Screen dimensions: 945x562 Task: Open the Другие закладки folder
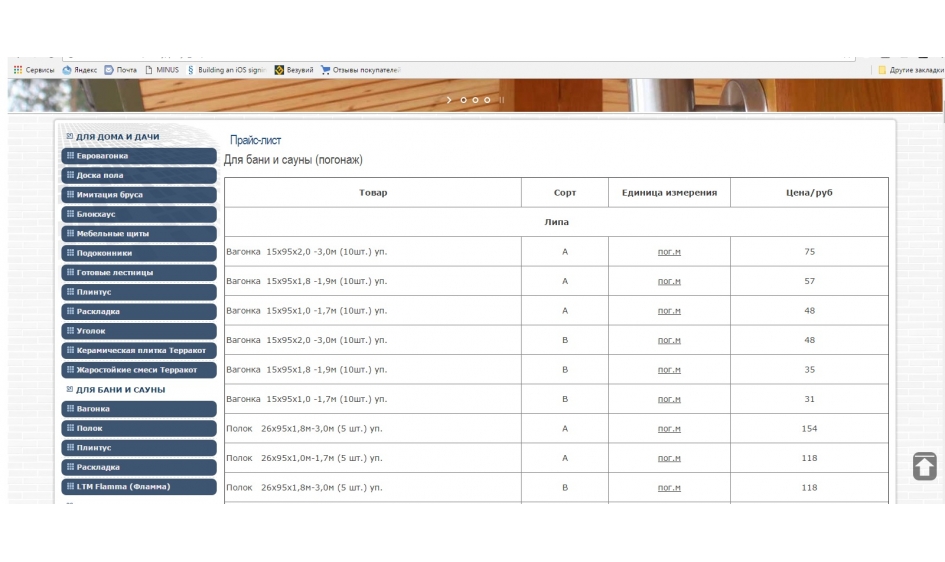pos(911,70)
